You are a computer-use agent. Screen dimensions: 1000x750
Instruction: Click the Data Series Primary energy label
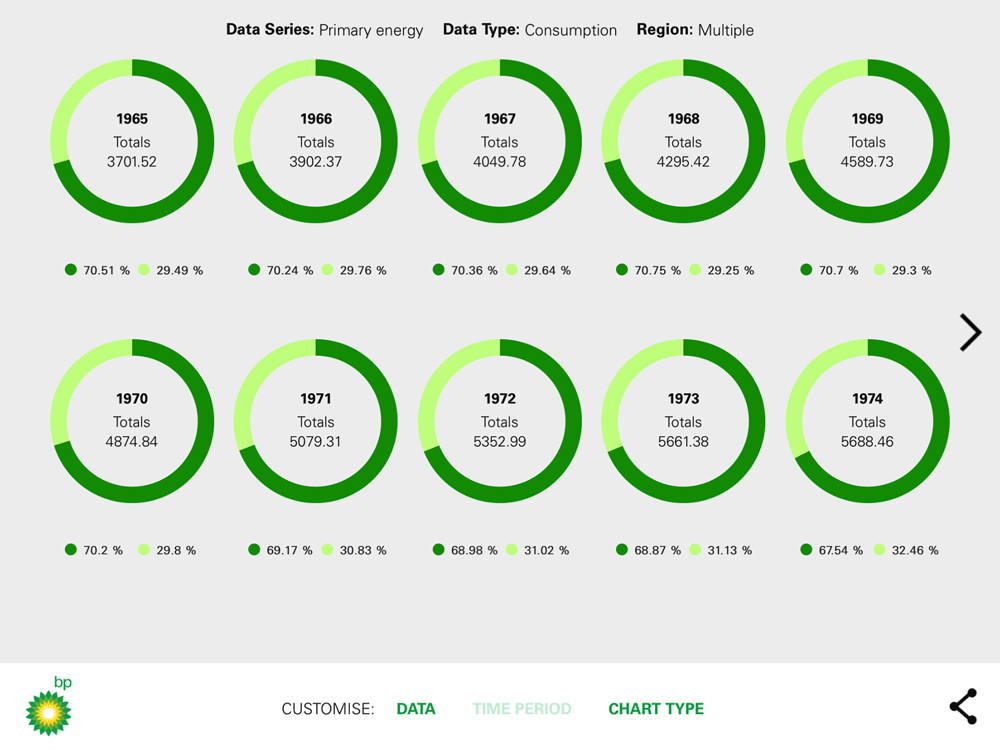click(325, 30)
